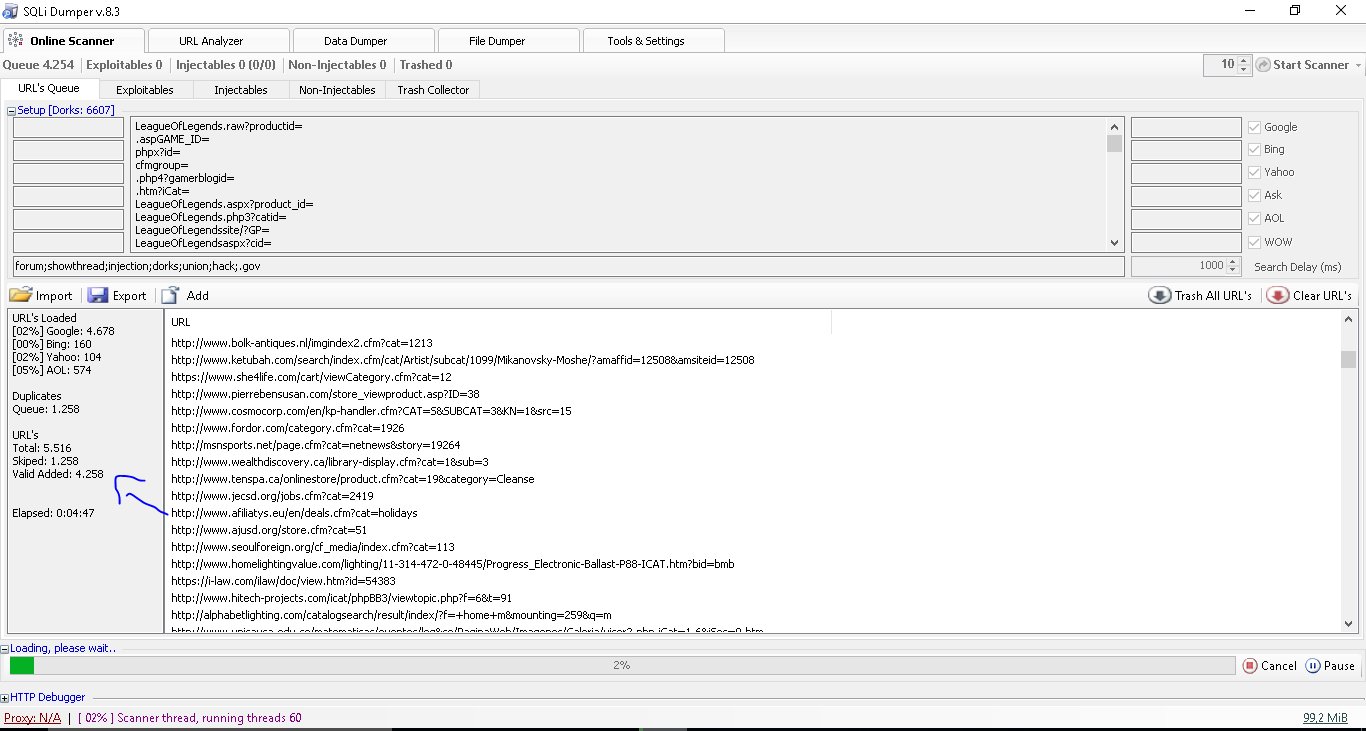Toggle the Google search engine checkbox
The width and height of the screenshot is (1366, 731).
[1254, 127]
